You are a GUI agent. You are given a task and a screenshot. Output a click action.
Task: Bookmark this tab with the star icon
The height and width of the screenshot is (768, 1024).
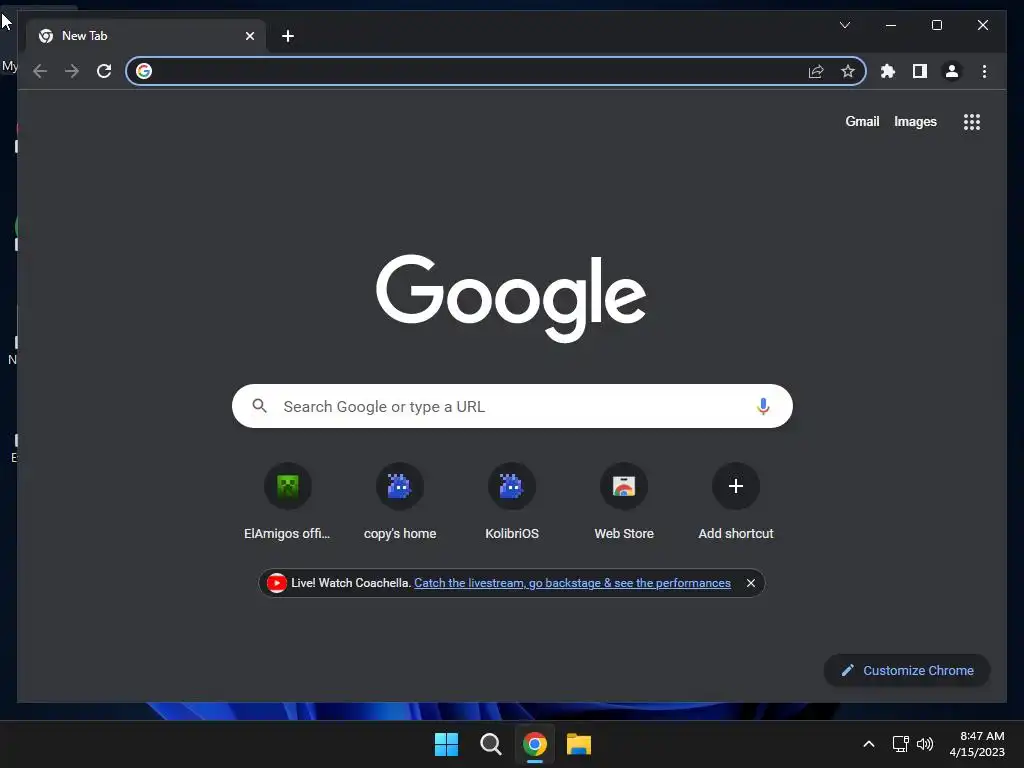[848, 71]
